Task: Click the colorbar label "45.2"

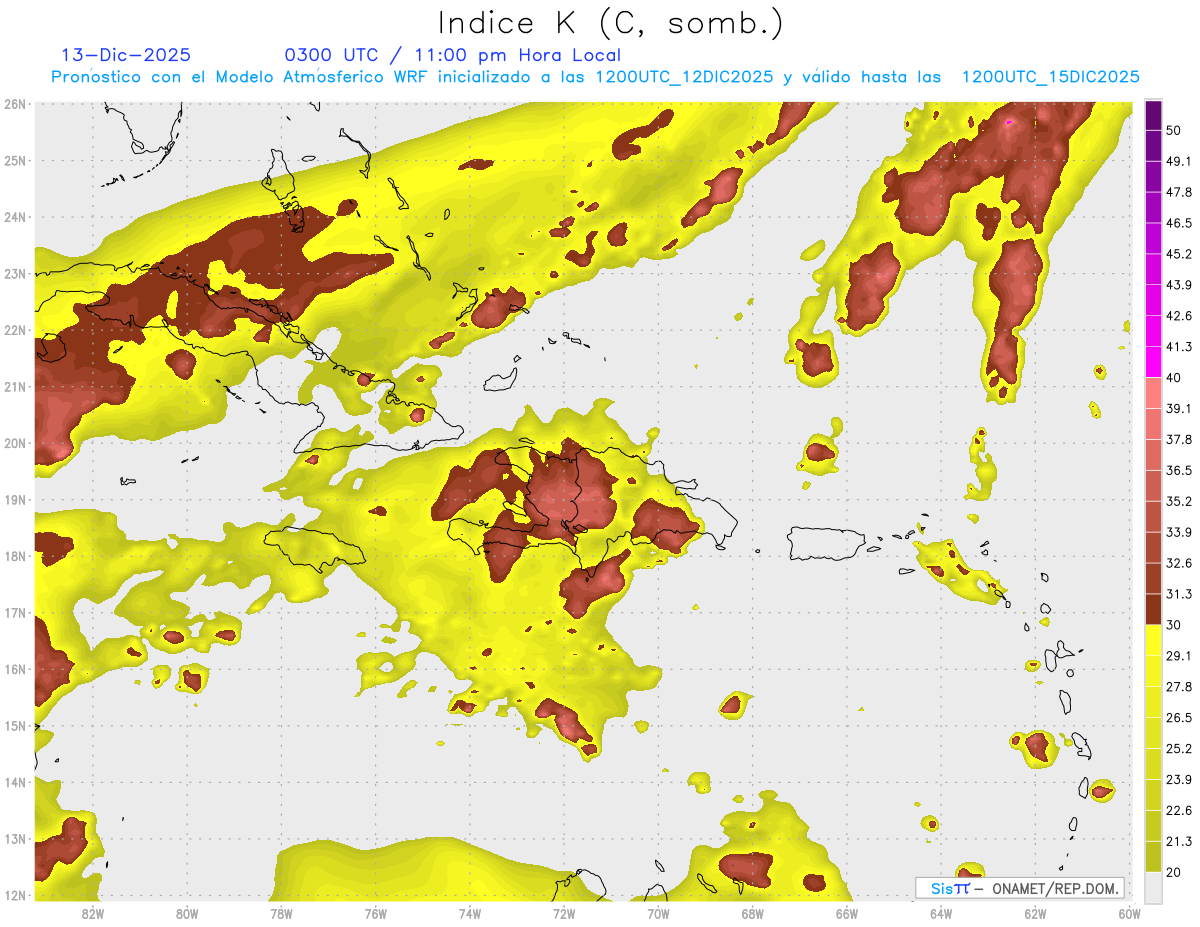Action: pyautogui.click(x=1179, y=254)
